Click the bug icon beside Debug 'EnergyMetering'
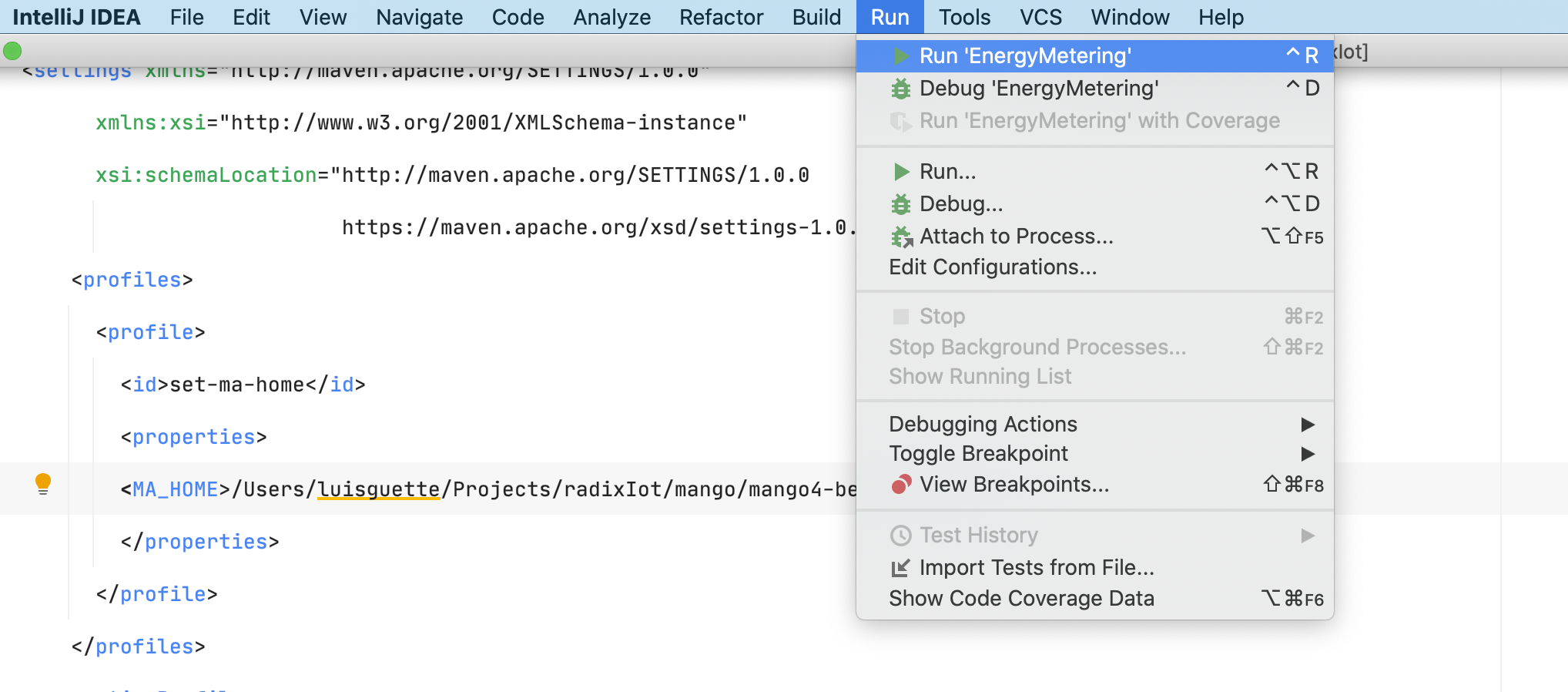This screenshot has width=1568, height=692. (x=900, y=89)
